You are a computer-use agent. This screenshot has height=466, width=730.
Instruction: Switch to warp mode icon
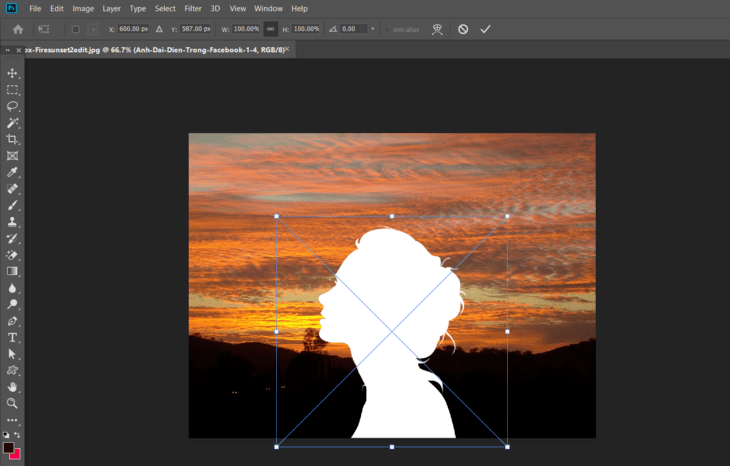coord(437,29)
